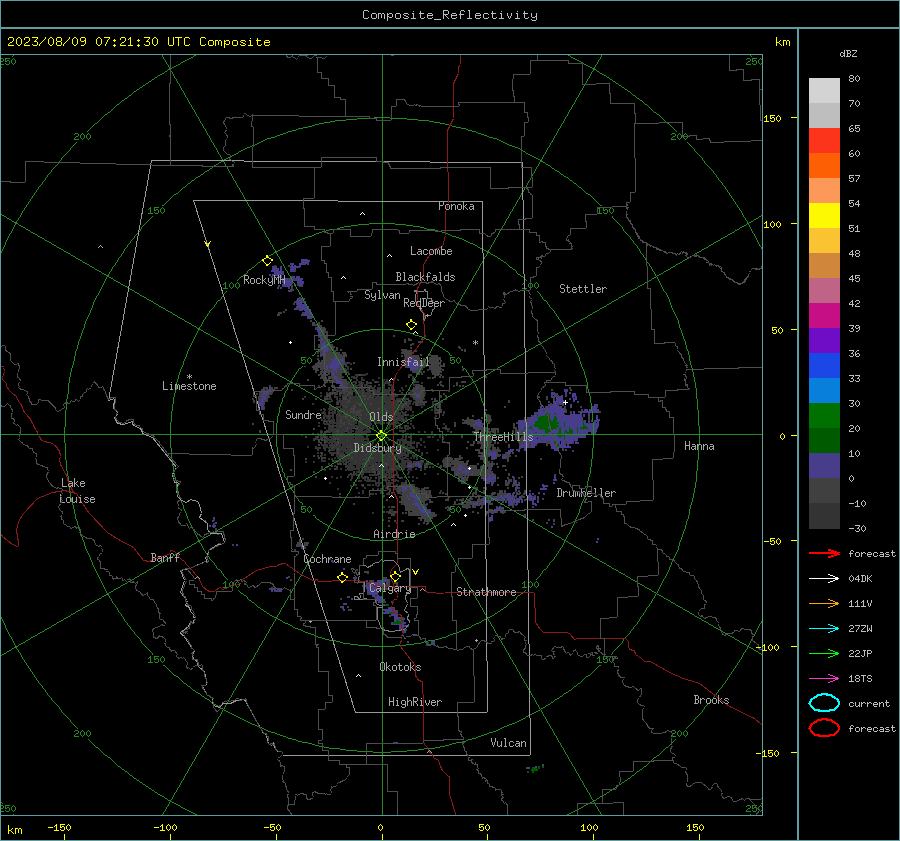Click the Lacombe town label

[431, 251]
